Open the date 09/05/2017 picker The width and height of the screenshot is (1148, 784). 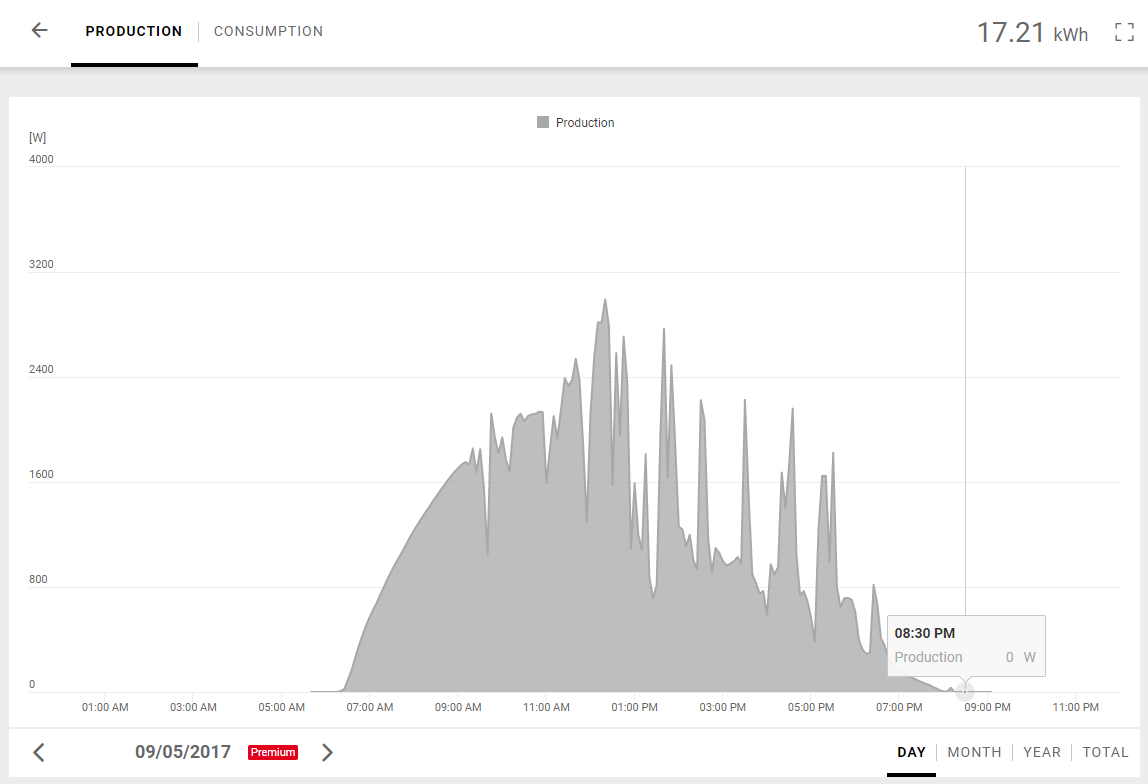183,752
